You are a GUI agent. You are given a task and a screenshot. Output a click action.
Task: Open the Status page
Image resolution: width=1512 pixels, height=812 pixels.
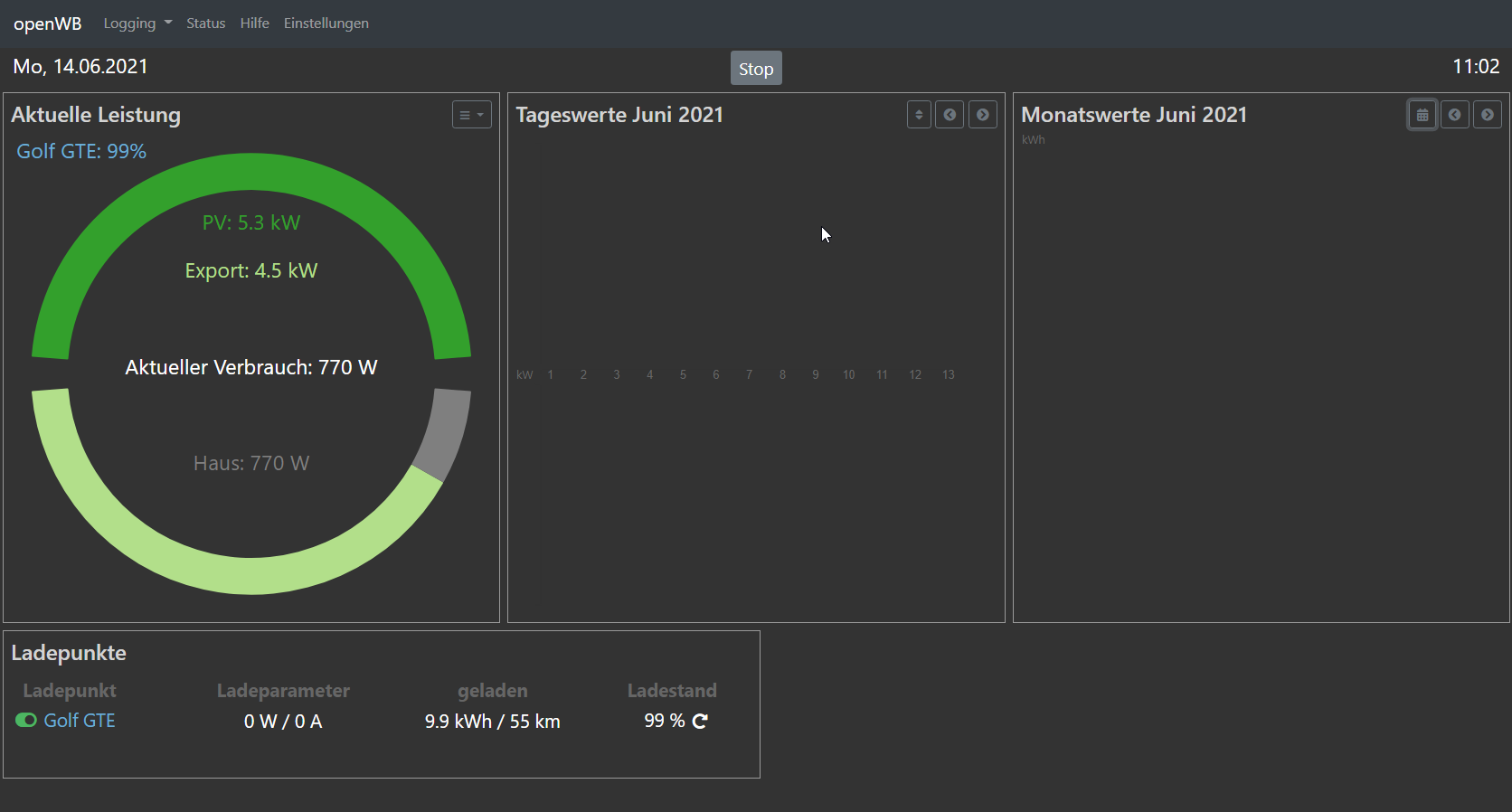coord(205,24)
